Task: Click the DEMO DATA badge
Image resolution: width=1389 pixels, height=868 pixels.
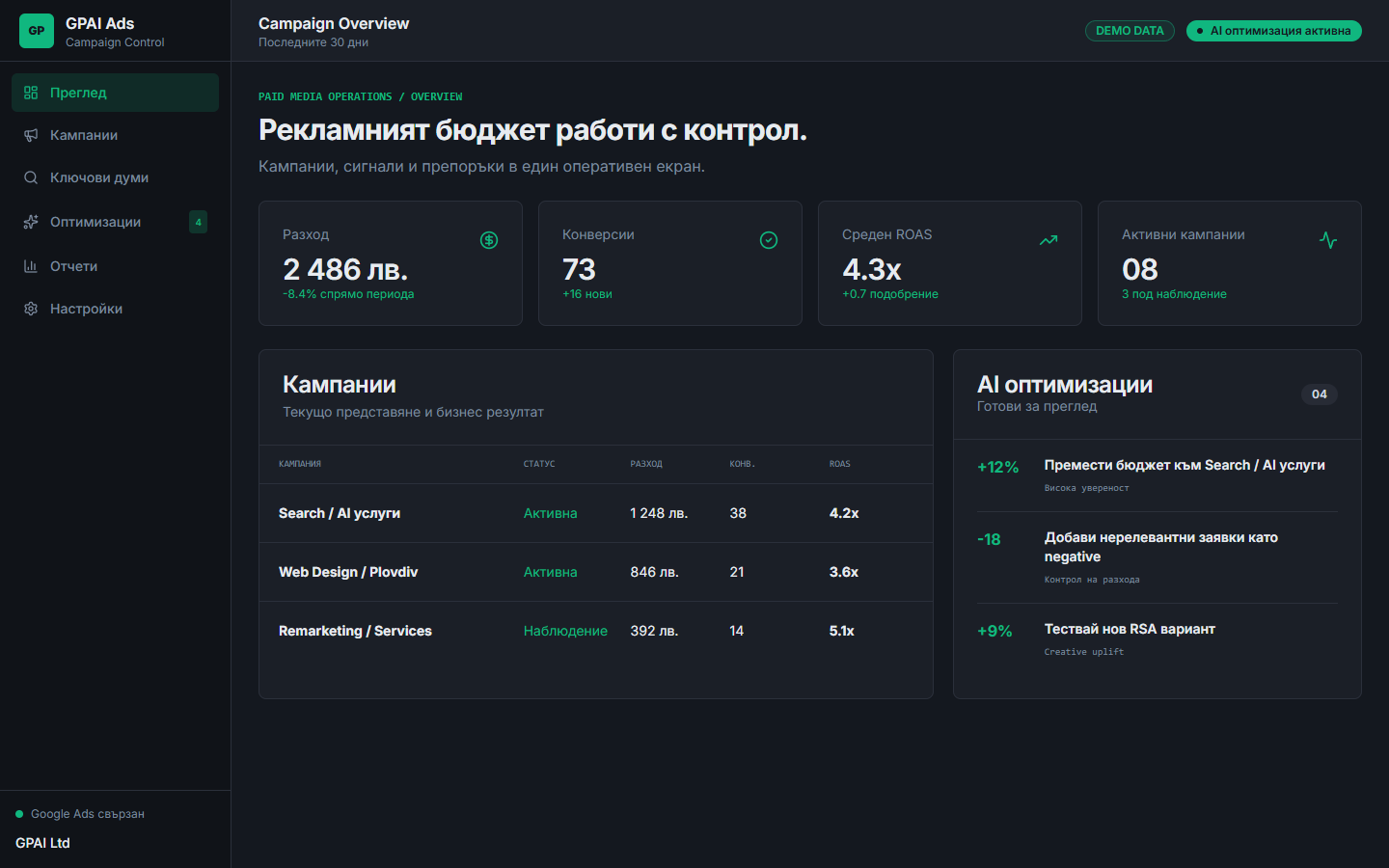Action: pyautogui.click(x=1130, y=31)
